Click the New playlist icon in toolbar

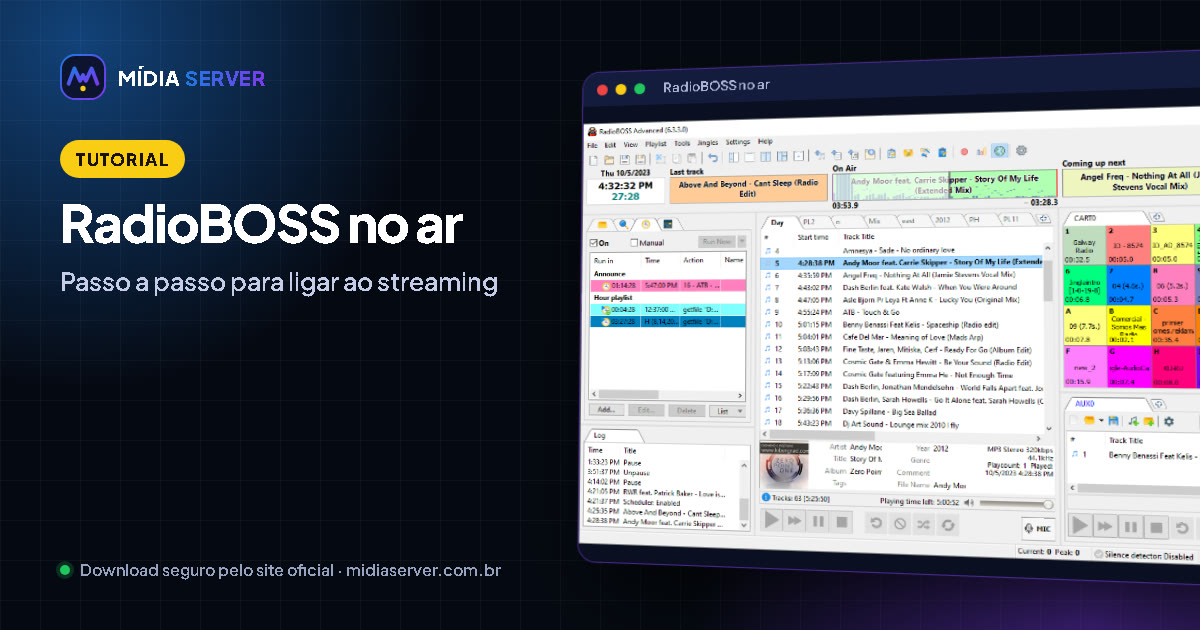(593, 158)
